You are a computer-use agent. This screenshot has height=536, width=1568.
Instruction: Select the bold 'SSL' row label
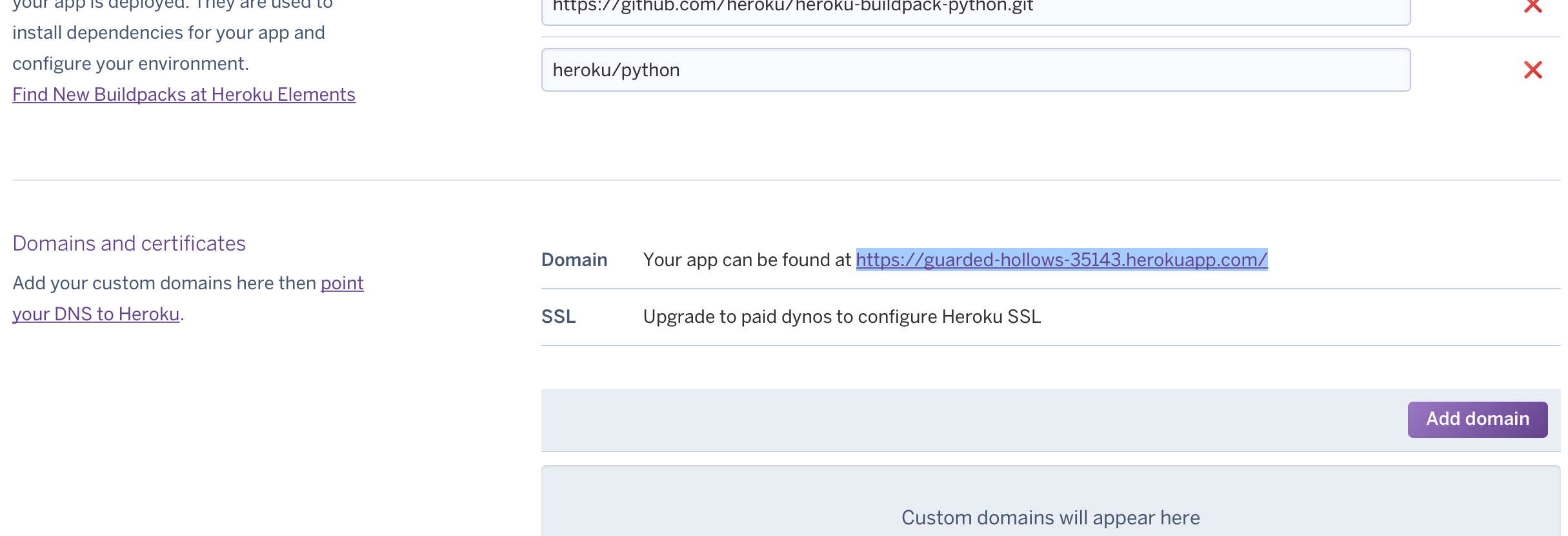pyautogui.click(x=558, y=316)
